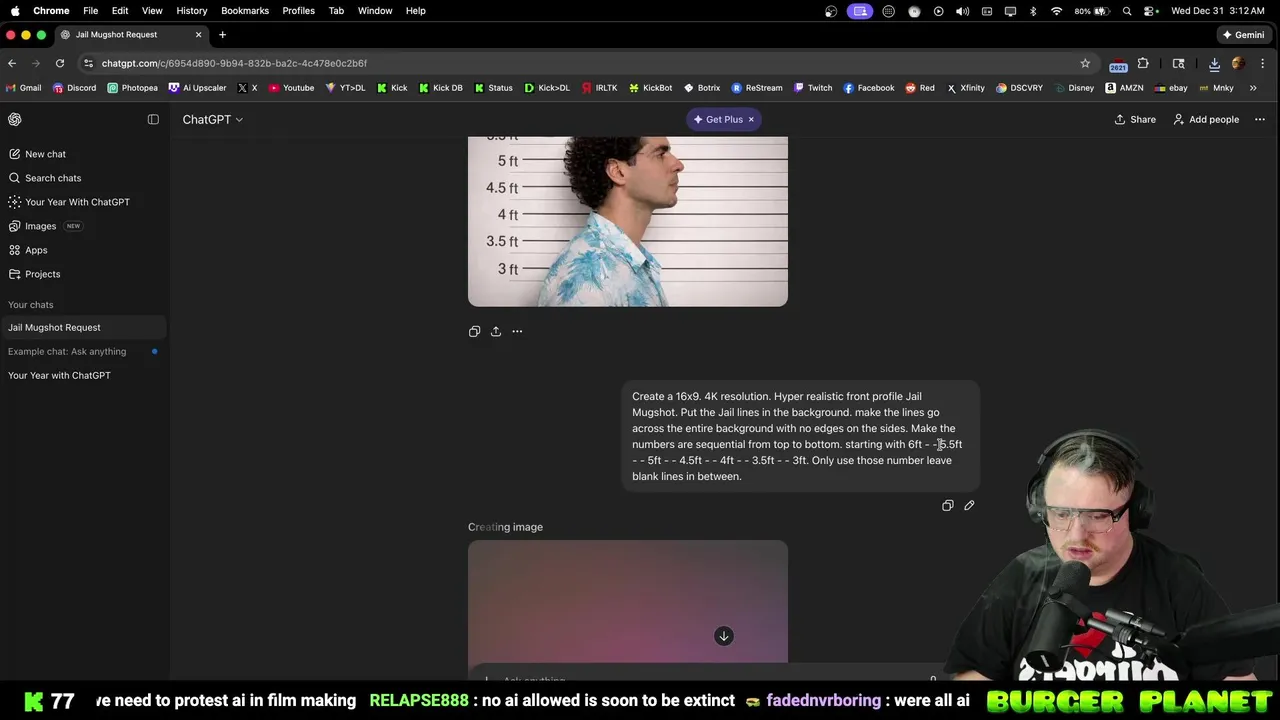Bookmark this page with the star icon
The image size is (1280, 720).
(1085, 63)
